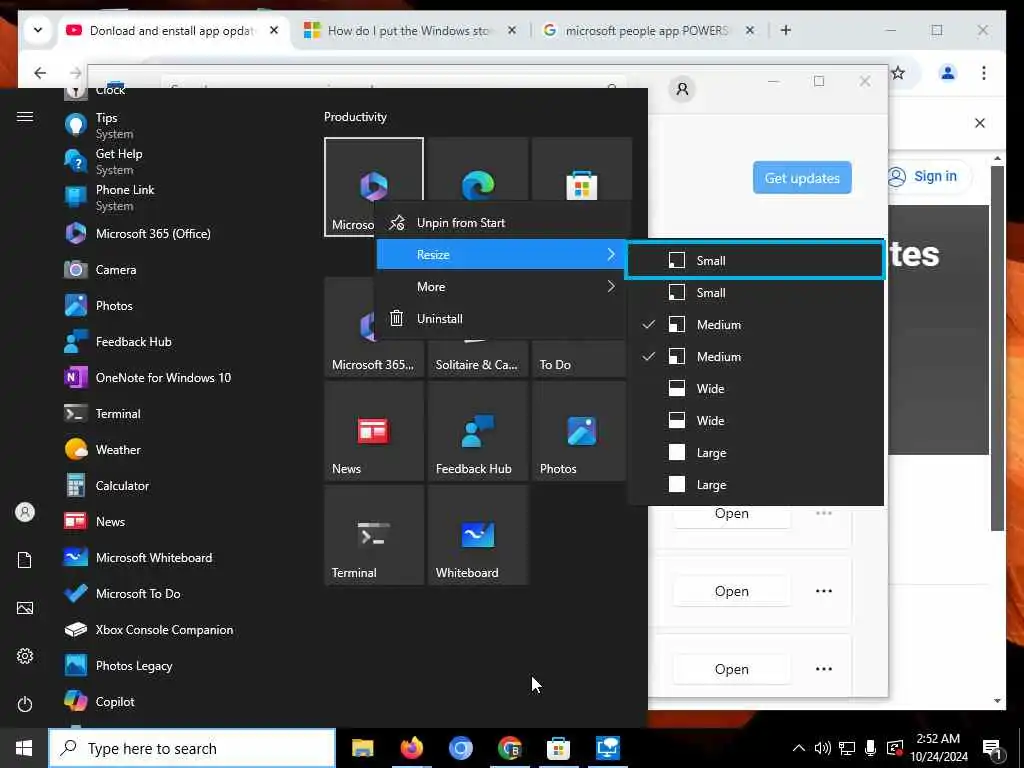Open Chrome three-dot menu
Viewport: 1024px width, 768px height.
pyautogui.click(x=984, y=73)
